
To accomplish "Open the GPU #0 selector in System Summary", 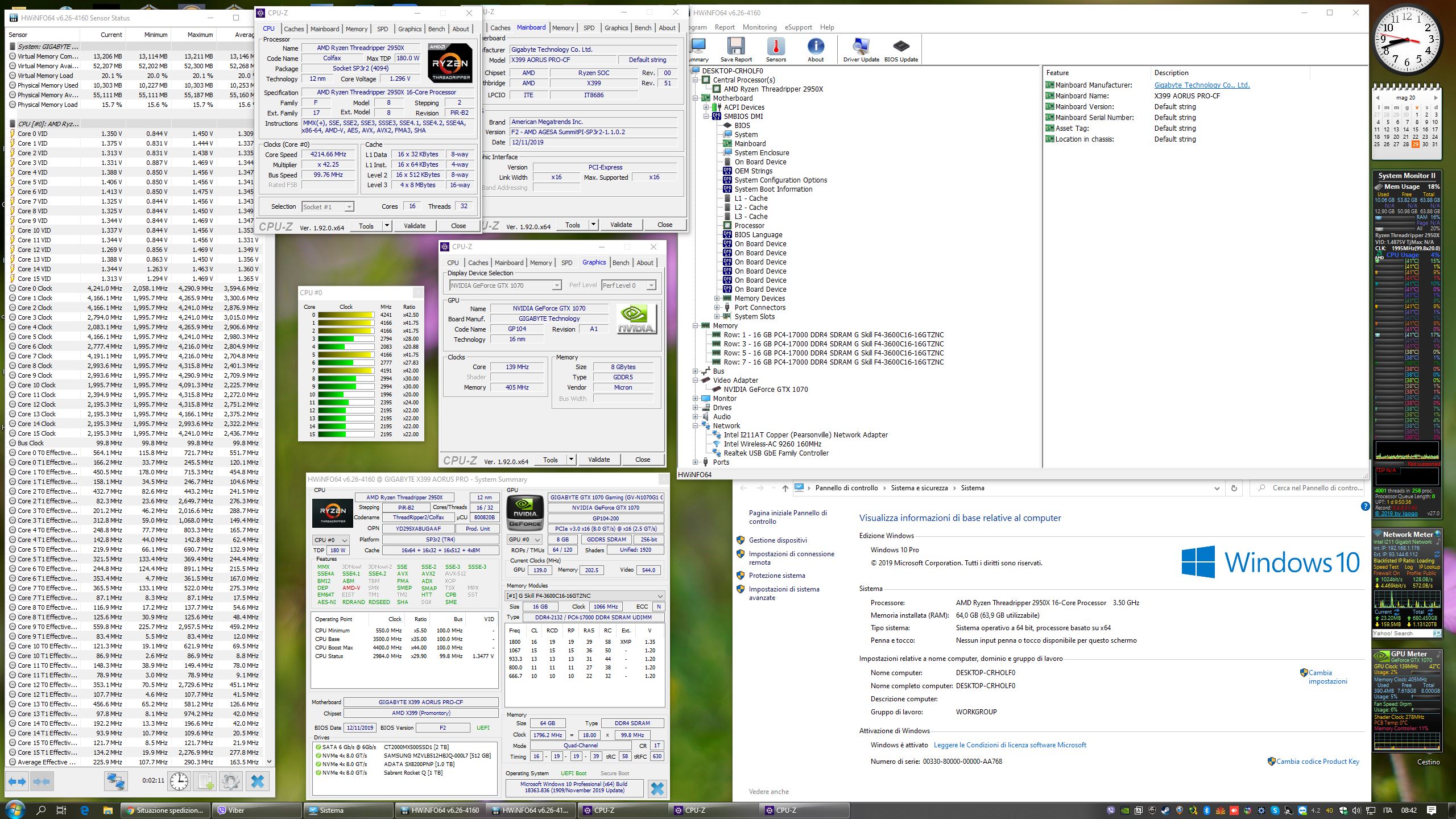I will click(524, 540).
